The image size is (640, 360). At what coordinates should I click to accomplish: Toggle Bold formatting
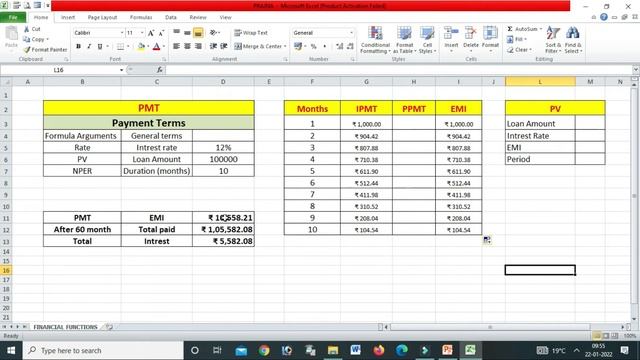click(x=78, y=47)
